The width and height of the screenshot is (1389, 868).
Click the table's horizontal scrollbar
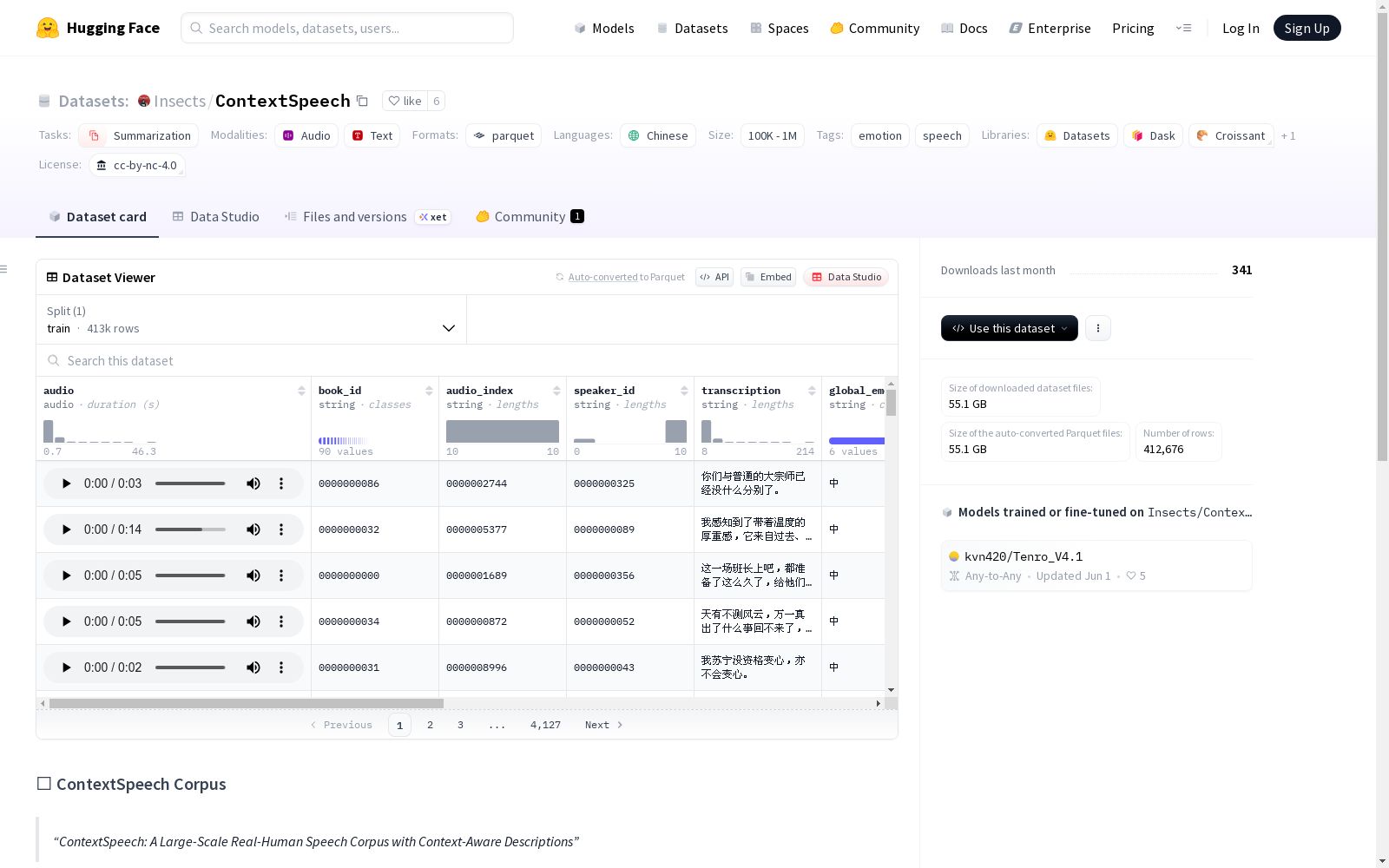(x=247, y=703)
